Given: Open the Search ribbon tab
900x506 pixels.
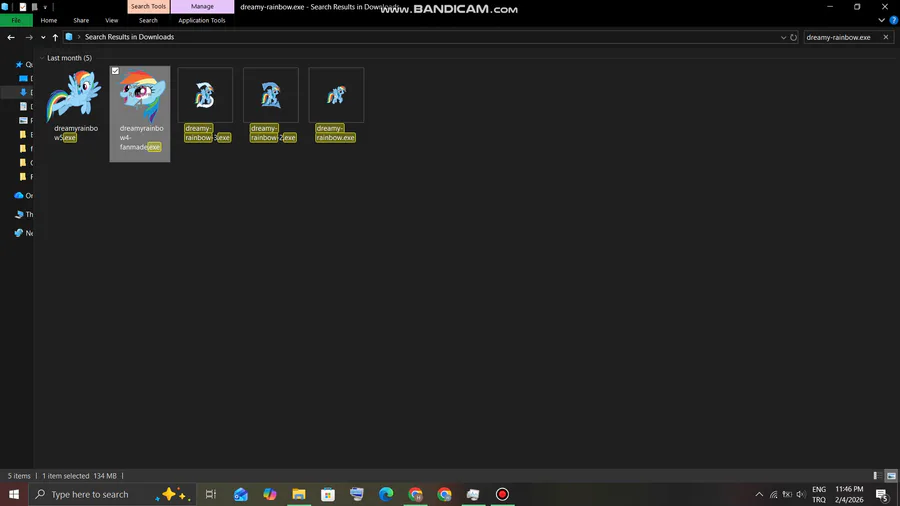Looking at the screenshot, I should (148, 20).
